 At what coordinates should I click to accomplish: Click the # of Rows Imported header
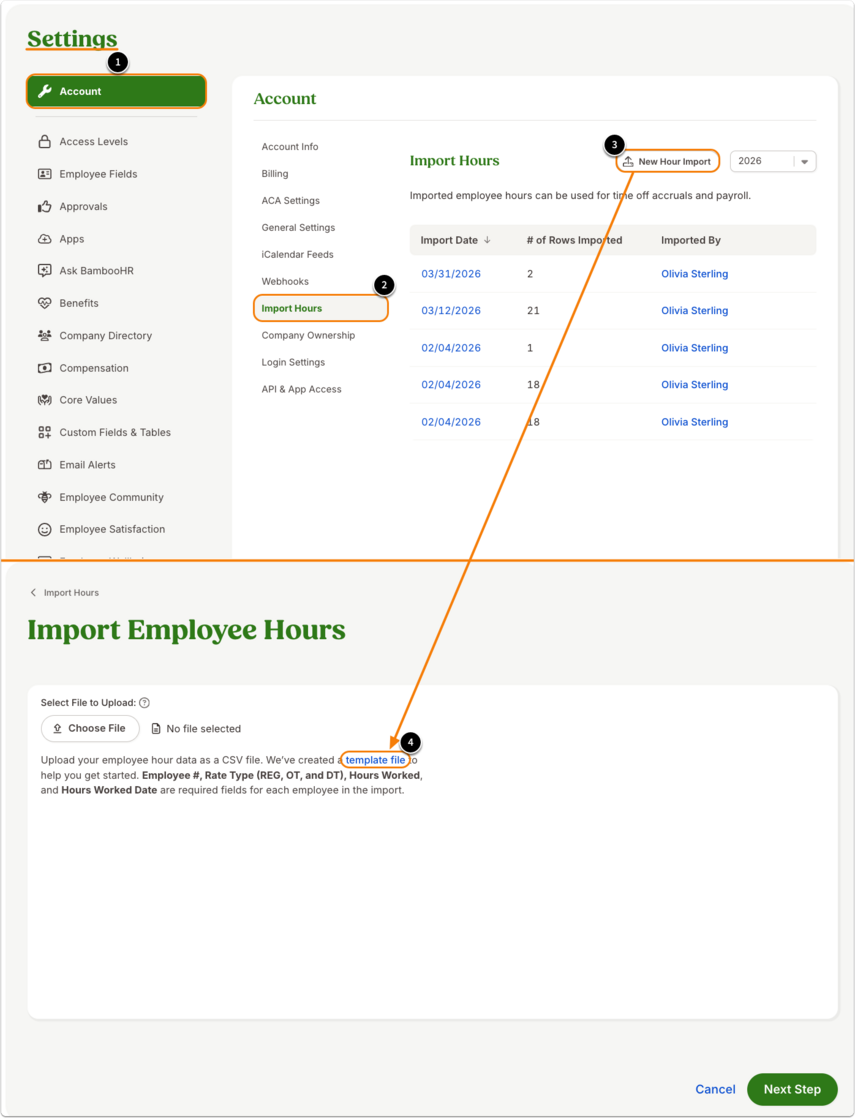coord(575,240)
